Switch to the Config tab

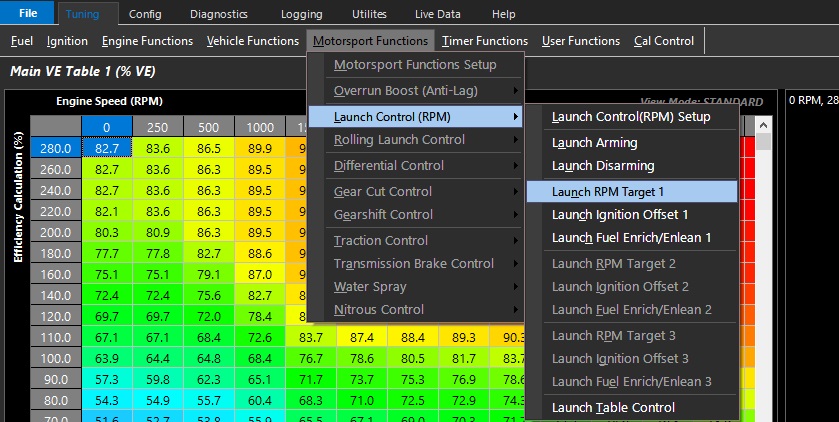pos(145,14)
